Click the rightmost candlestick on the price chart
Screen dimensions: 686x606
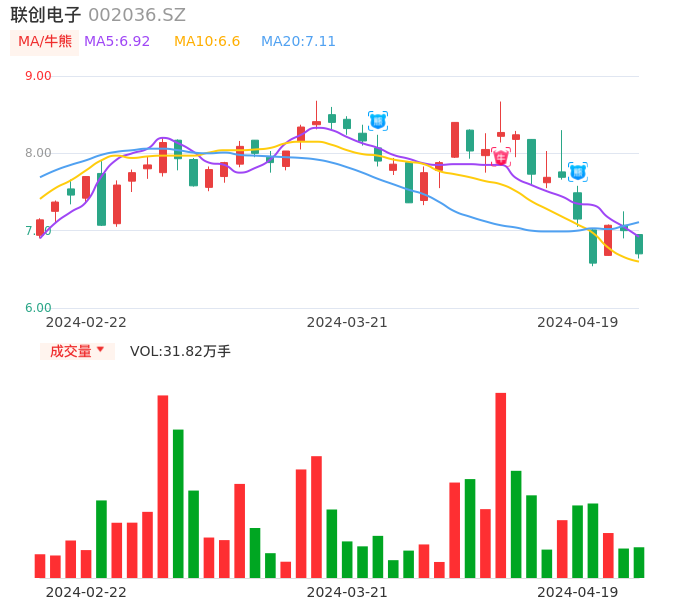pyautogui.click(x=639, y=244)
